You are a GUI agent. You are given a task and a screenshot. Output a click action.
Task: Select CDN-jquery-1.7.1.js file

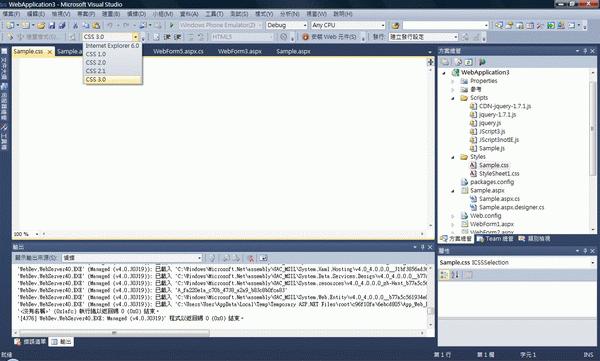coord(505,106)
